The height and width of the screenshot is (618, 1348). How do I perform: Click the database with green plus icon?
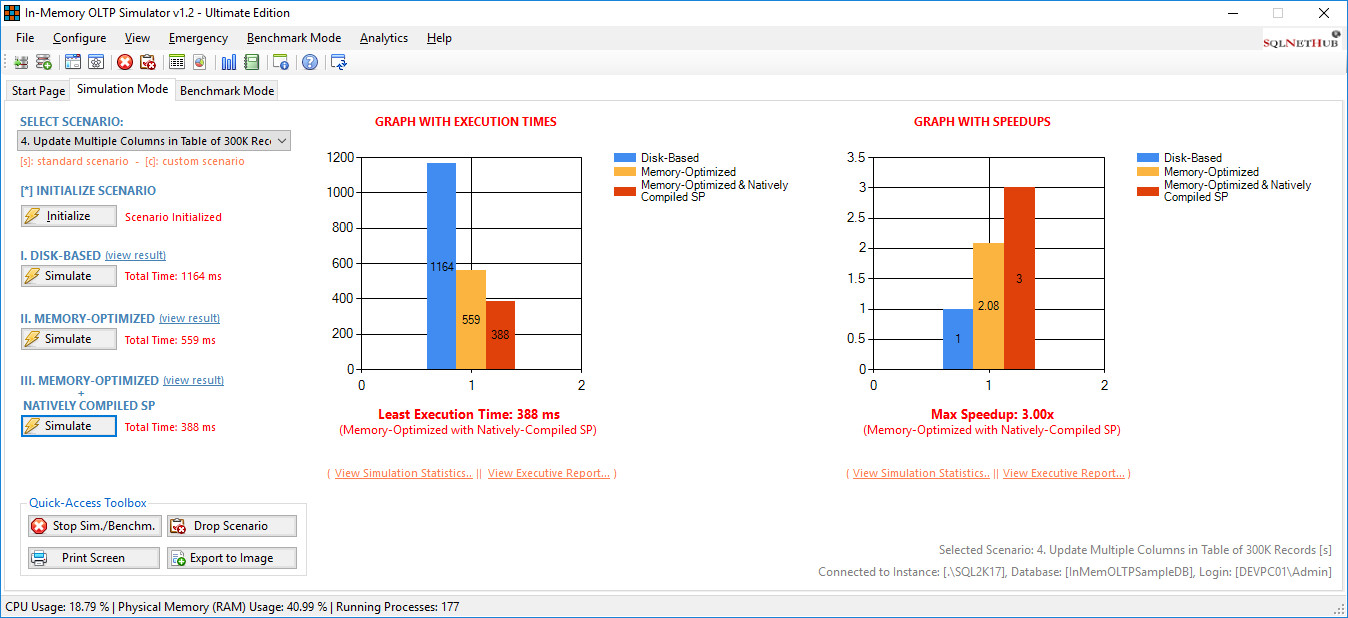[44, 62]
